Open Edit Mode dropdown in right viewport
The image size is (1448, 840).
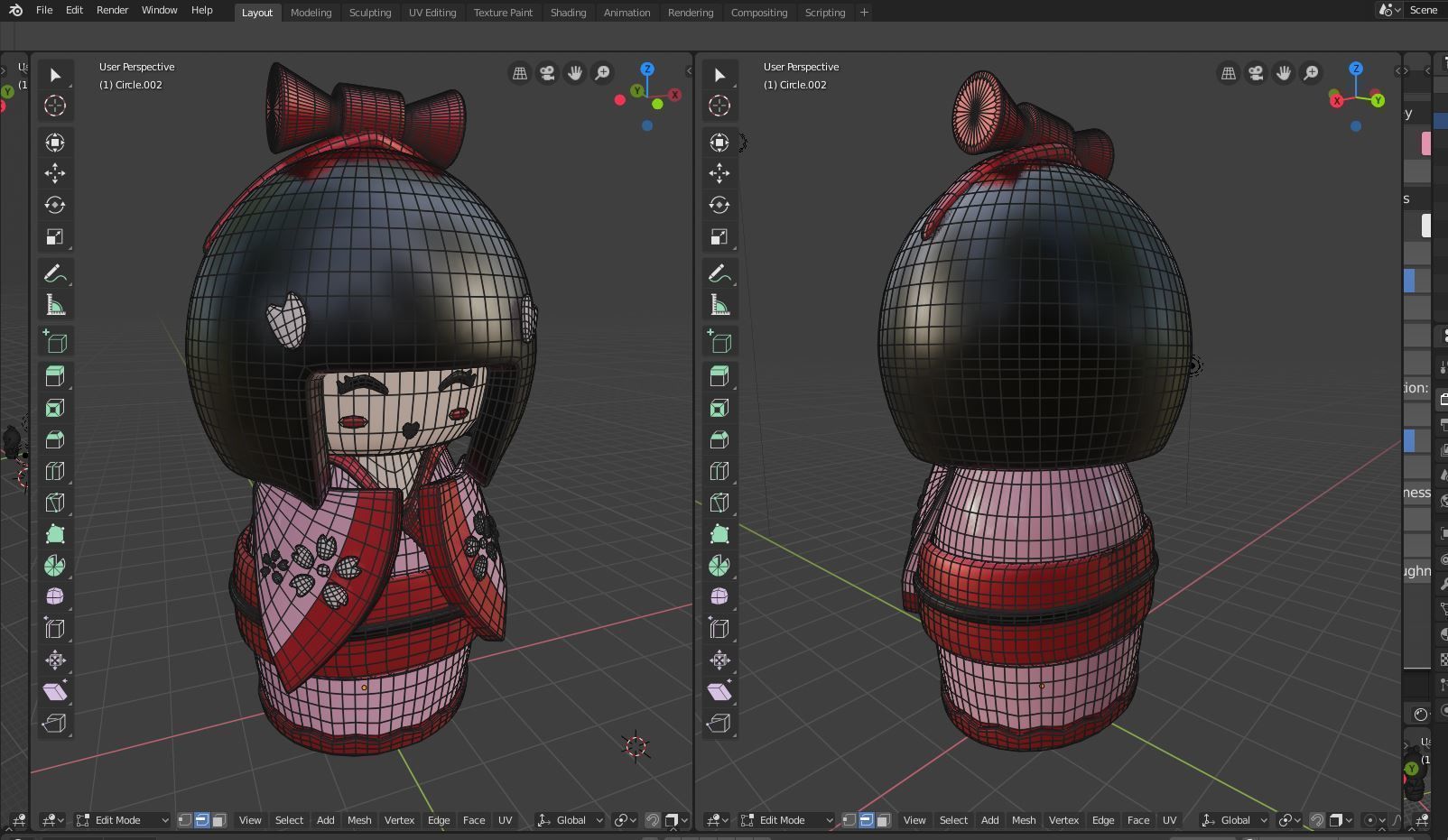click(787, 820)
